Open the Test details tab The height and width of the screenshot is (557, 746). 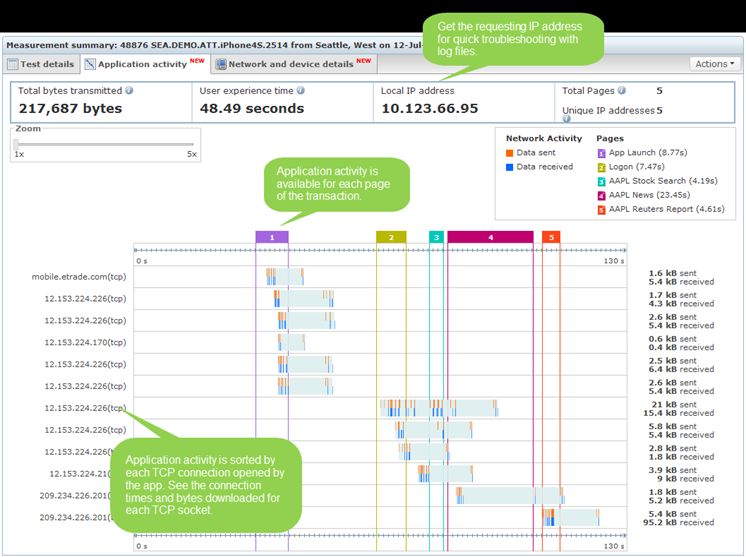coord(41,64)
